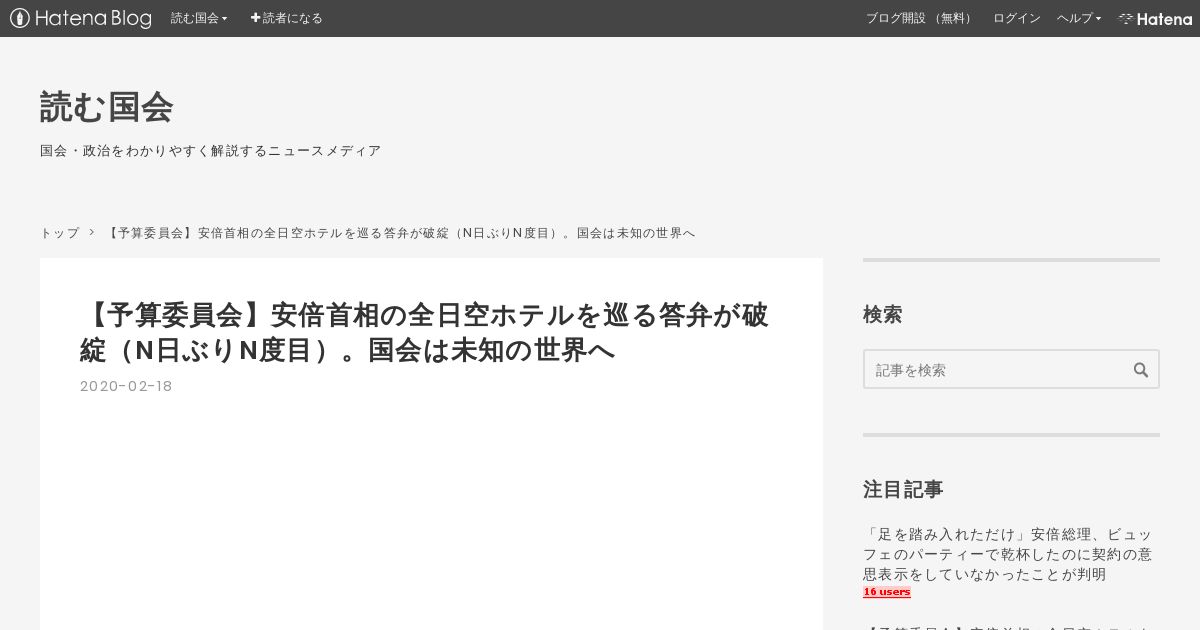Open featured article about ビュッフェのパーティー
Image resolution: width=1200 pixels, height=630 pixels.
(1008, 554)
